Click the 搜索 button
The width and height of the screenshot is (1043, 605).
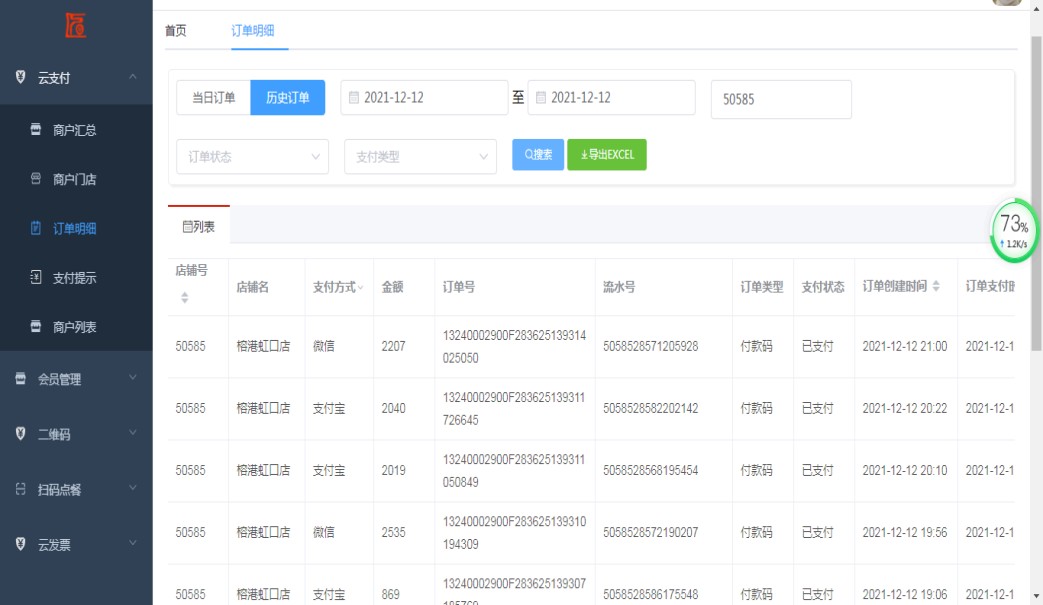coord(538,155)
